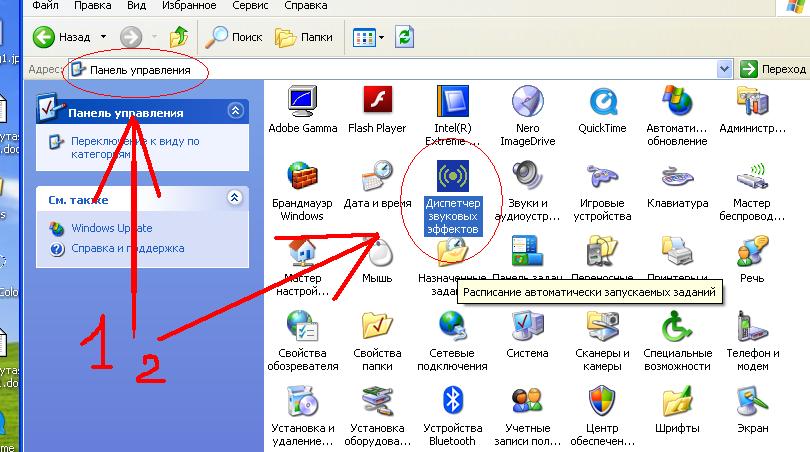Open the Nero ImageDrive icon

click(x=527, y=103)
